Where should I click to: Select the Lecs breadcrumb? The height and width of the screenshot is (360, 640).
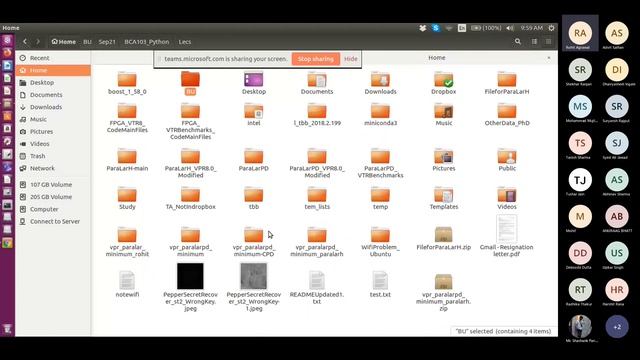(x=184, y=42)
